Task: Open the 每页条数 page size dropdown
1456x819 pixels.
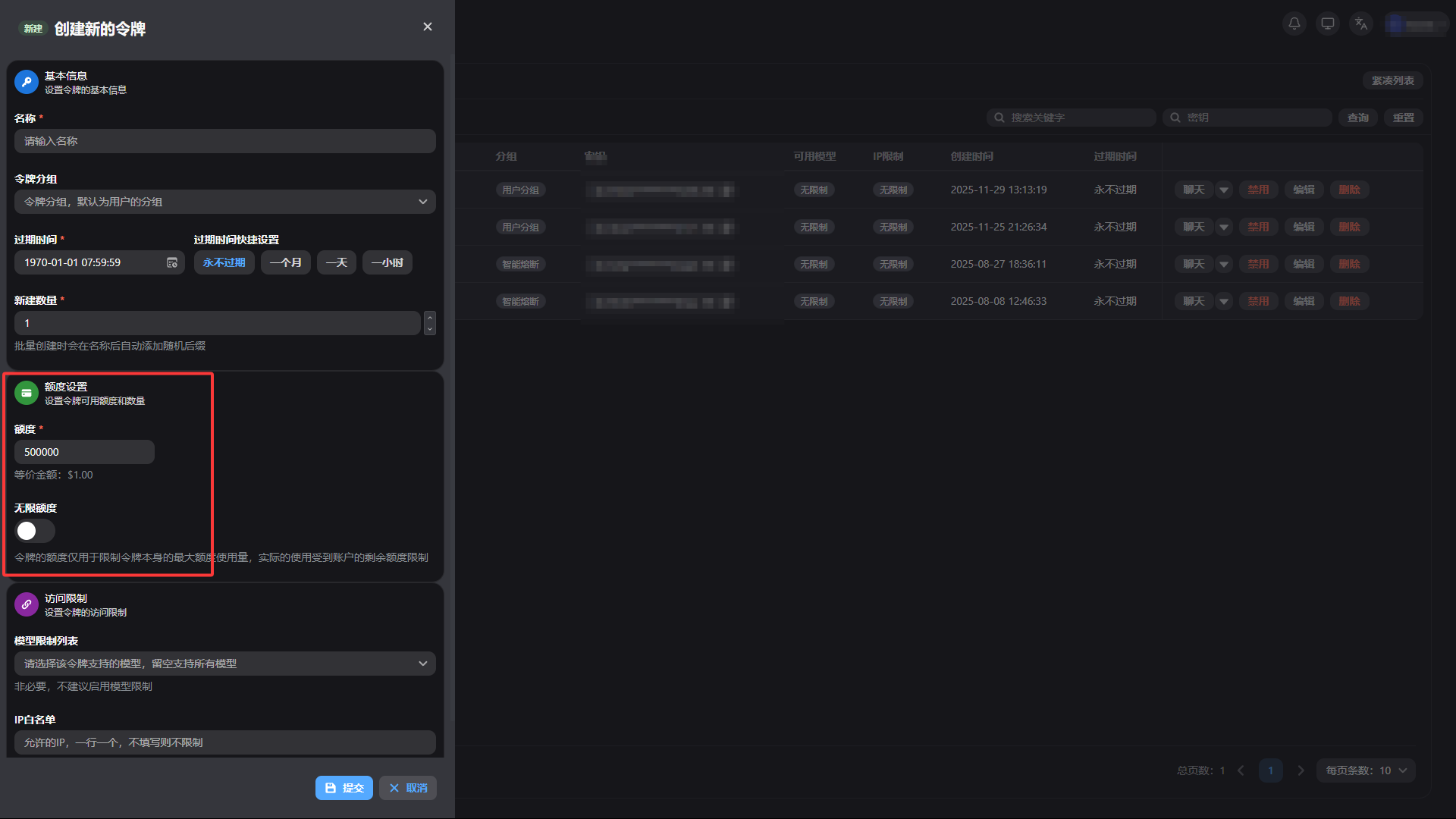Action: (1366, 770)
